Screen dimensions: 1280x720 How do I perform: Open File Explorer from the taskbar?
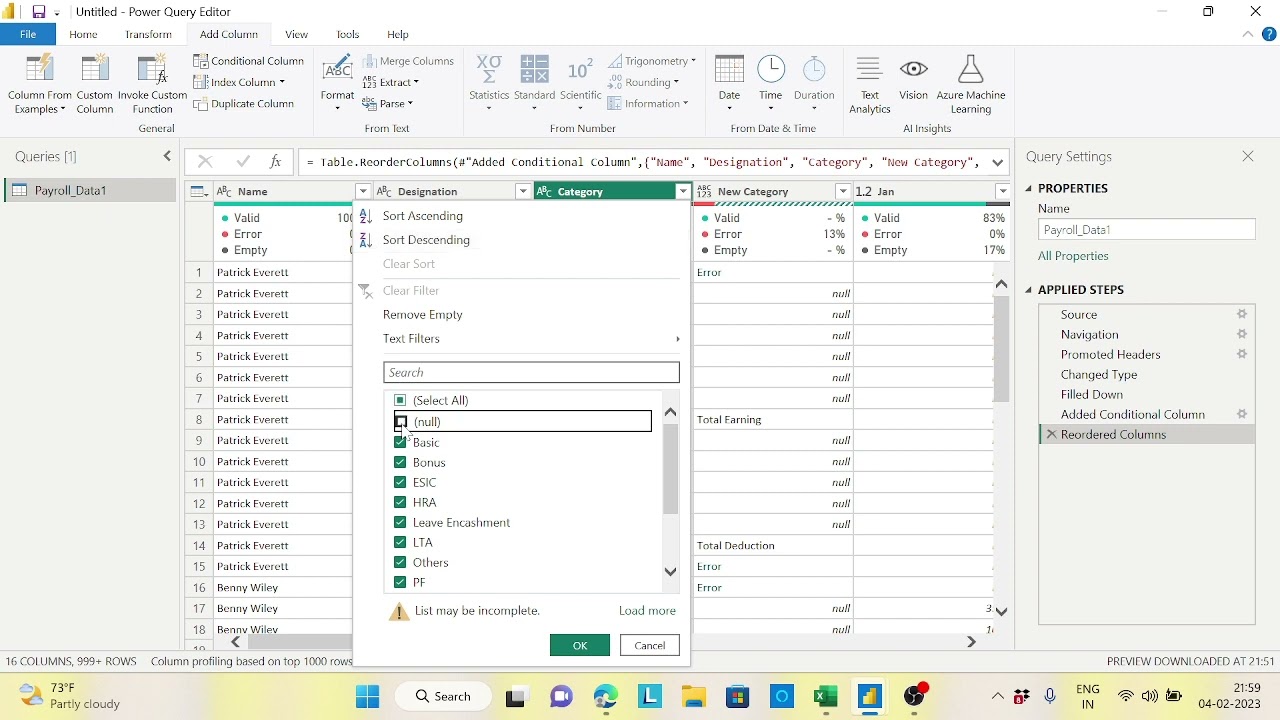[694, 697]
